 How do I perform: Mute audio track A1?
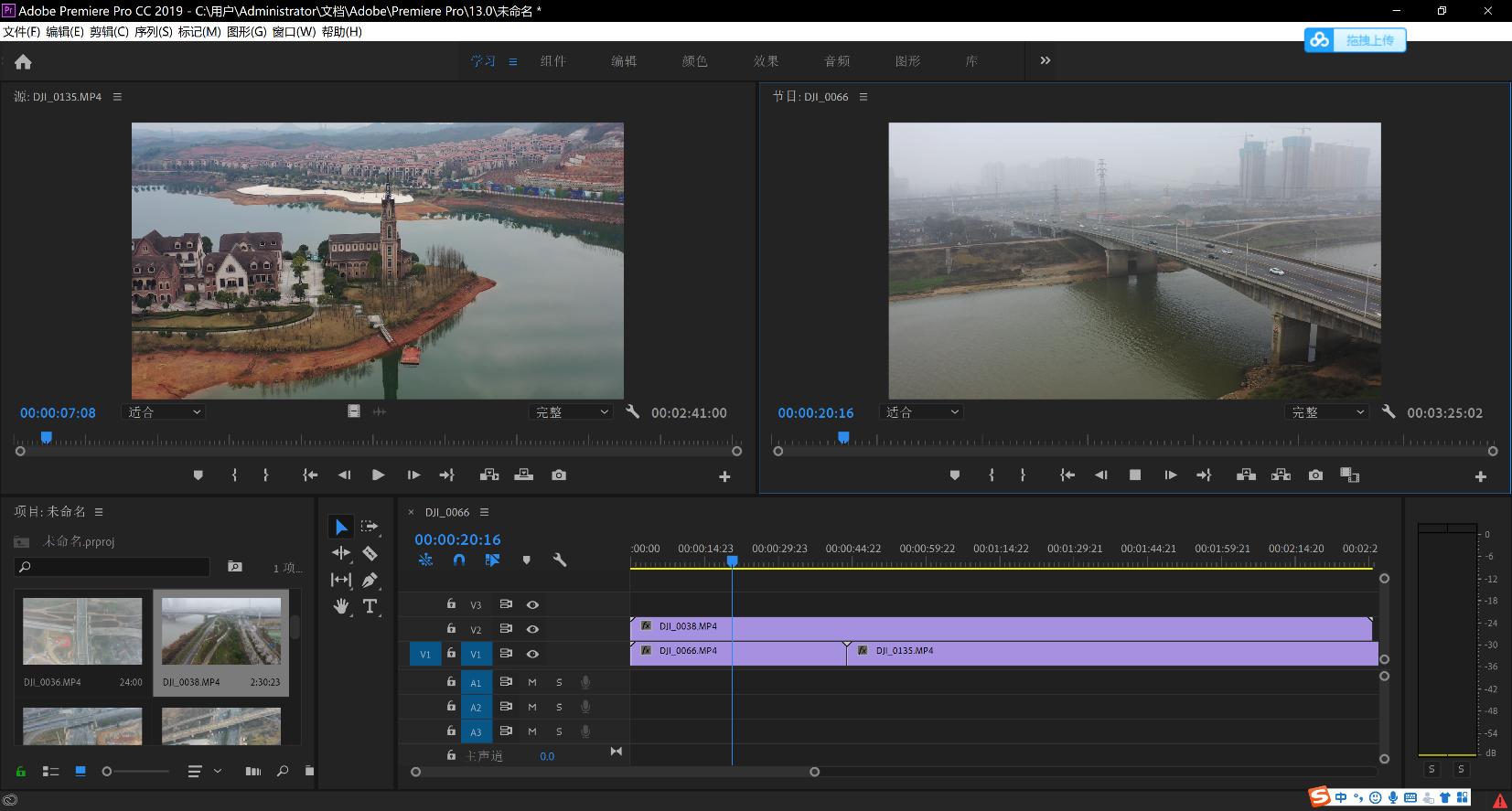click(532, 682)
